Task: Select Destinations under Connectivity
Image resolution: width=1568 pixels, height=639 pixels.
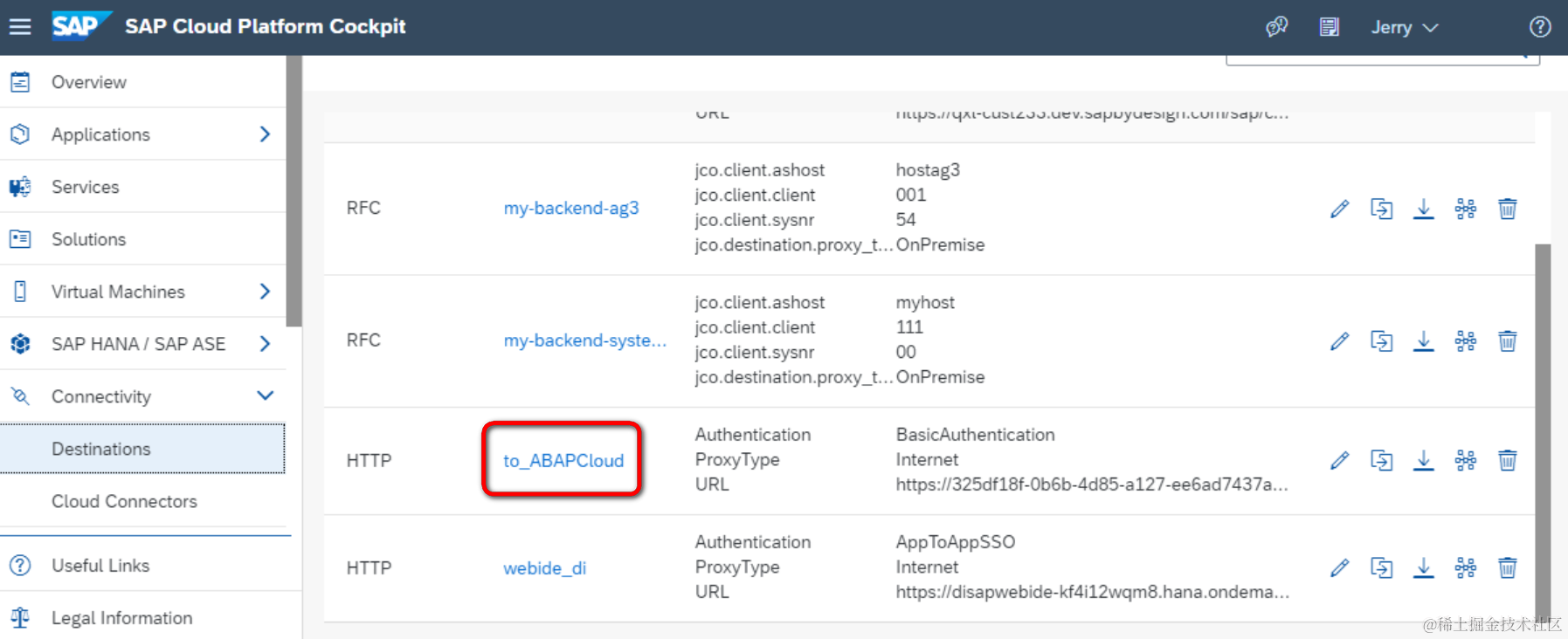Action: tap(143, 449)
